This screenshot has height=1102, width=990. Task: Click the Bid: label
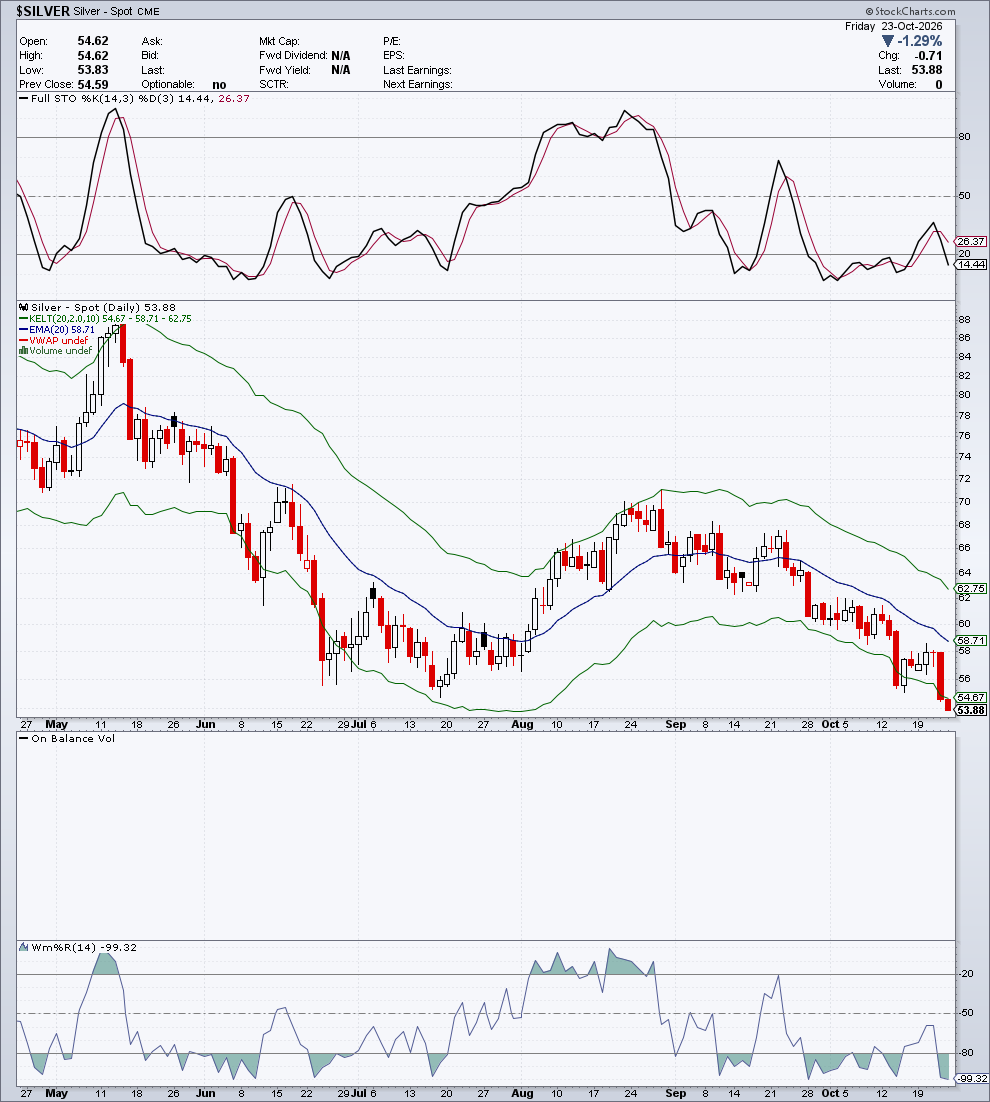pos(150,56)
